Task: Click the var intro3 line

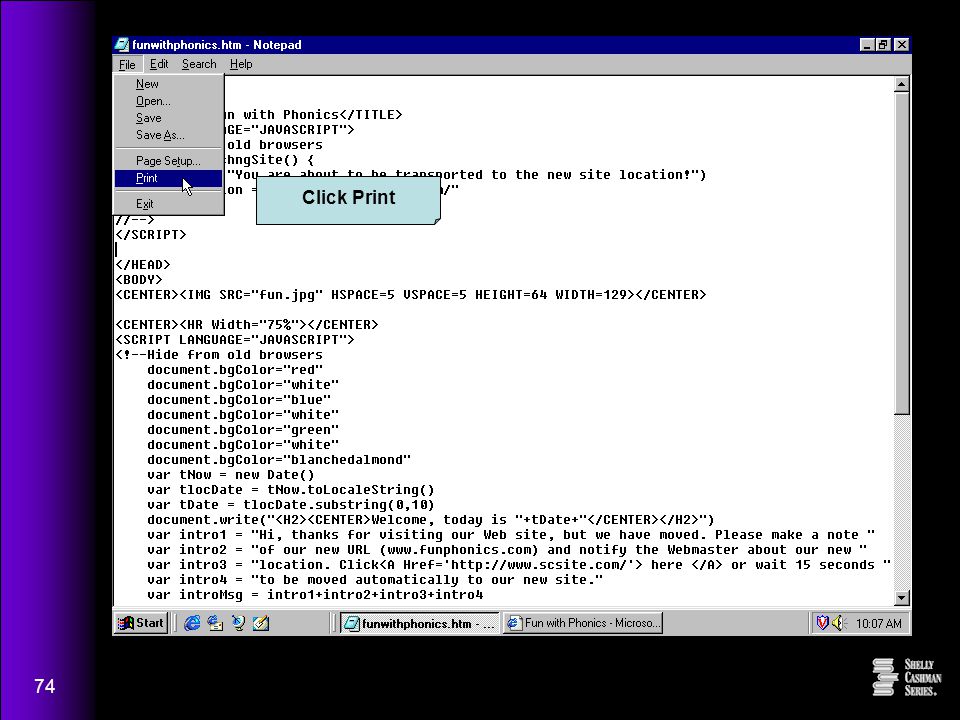Action: click(519, 565)
